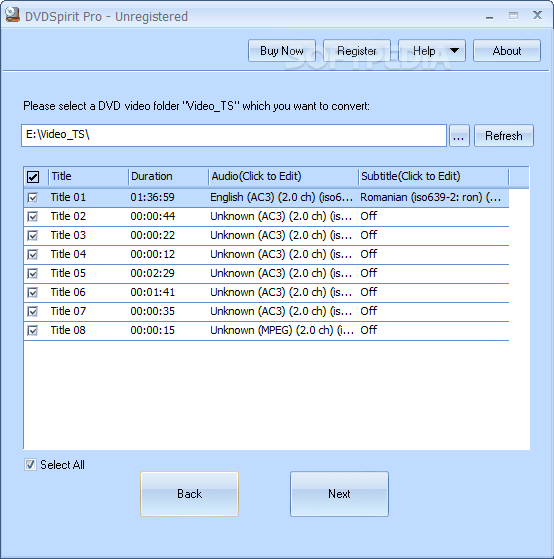
Task: Click the 00:00:35 duration cell
Action: click(153, 311)
